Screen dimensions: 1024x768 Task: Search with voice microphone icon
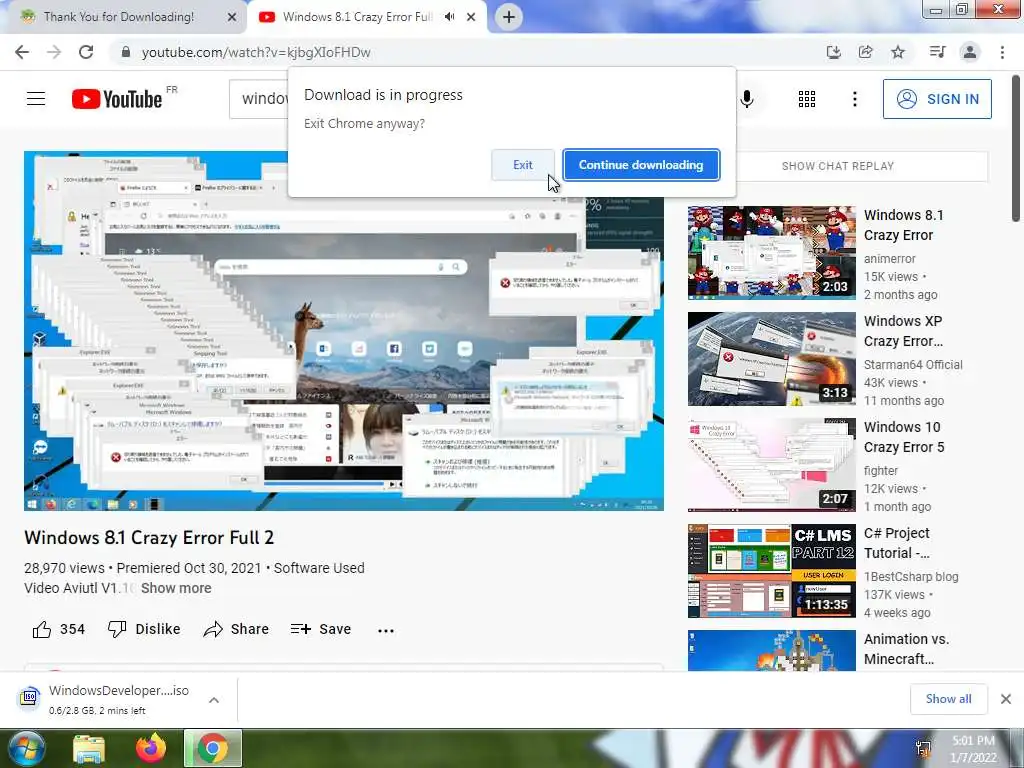[747, 99]
